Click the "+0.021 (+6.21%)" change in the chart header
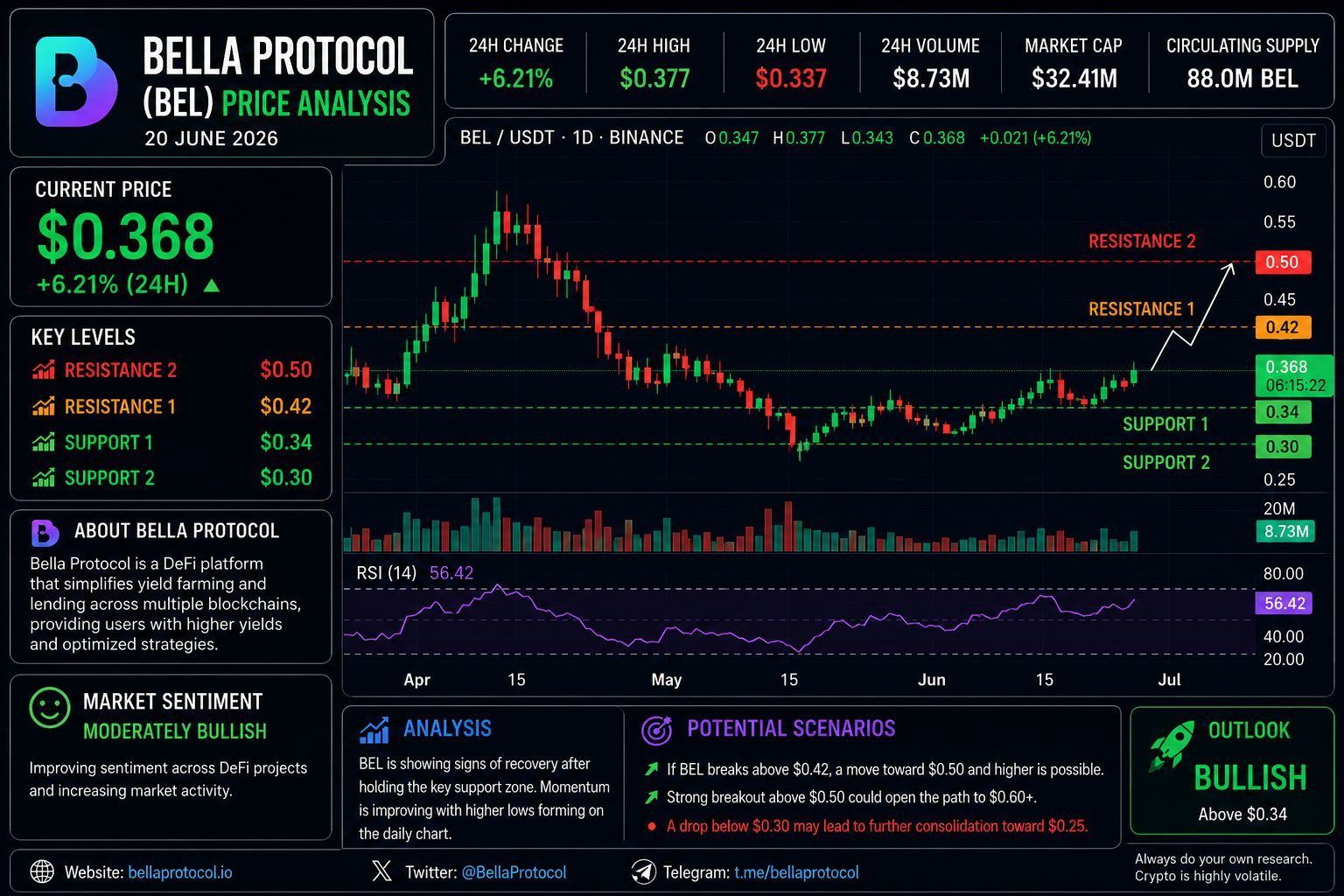1344x896 pixels. pyautogui.click(x=1035, y=138)
